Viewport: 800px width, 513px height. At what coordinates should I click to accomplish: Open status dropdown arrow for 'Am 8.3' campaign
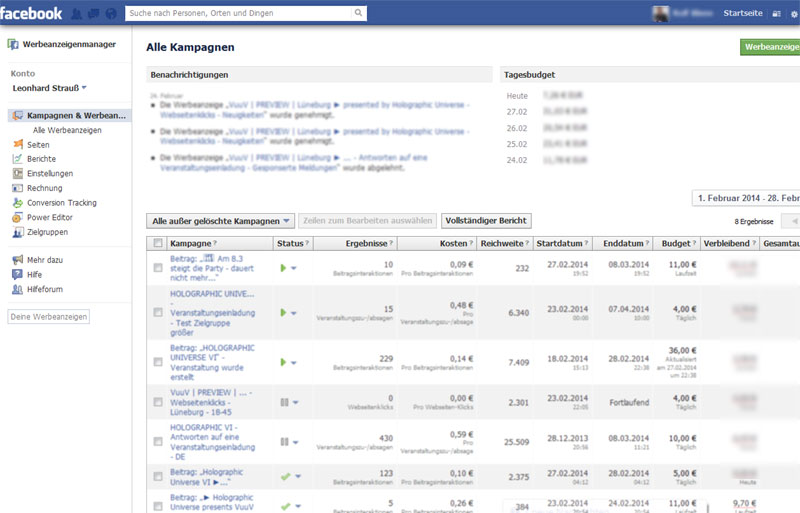tap(294, 268)
